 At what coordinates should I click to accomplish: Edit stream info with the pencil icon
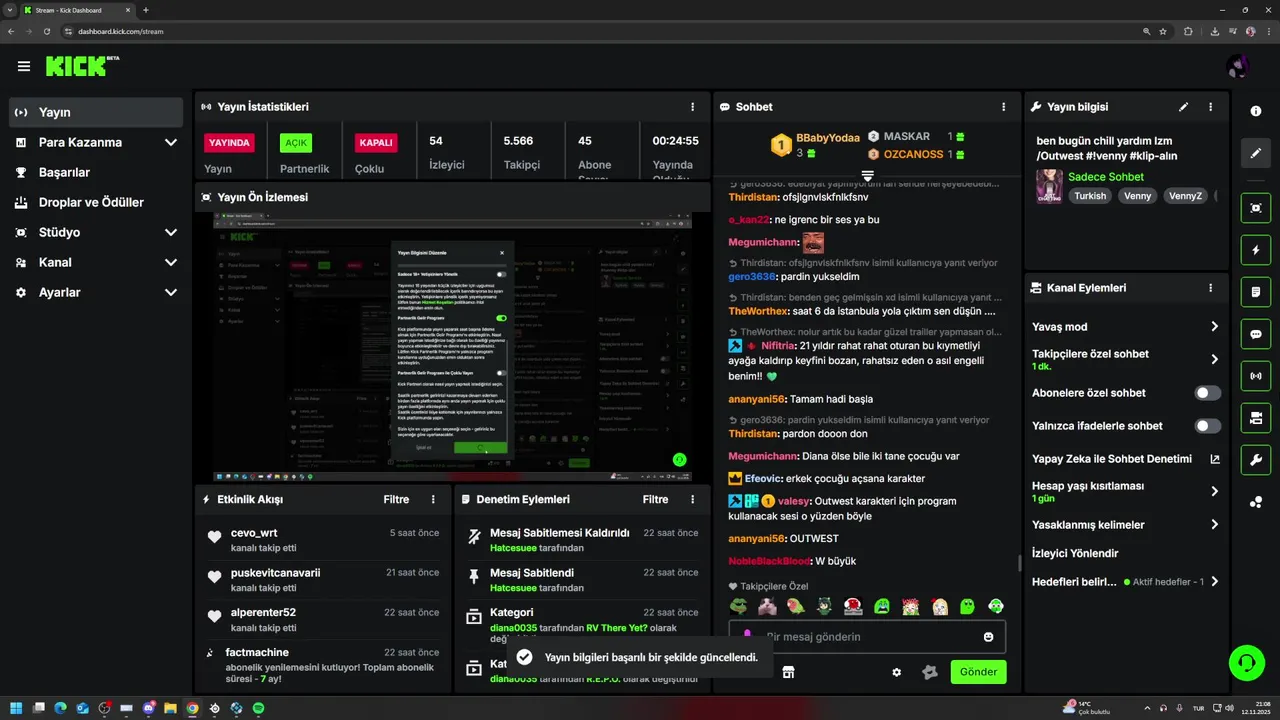[x=1184, y=107]
